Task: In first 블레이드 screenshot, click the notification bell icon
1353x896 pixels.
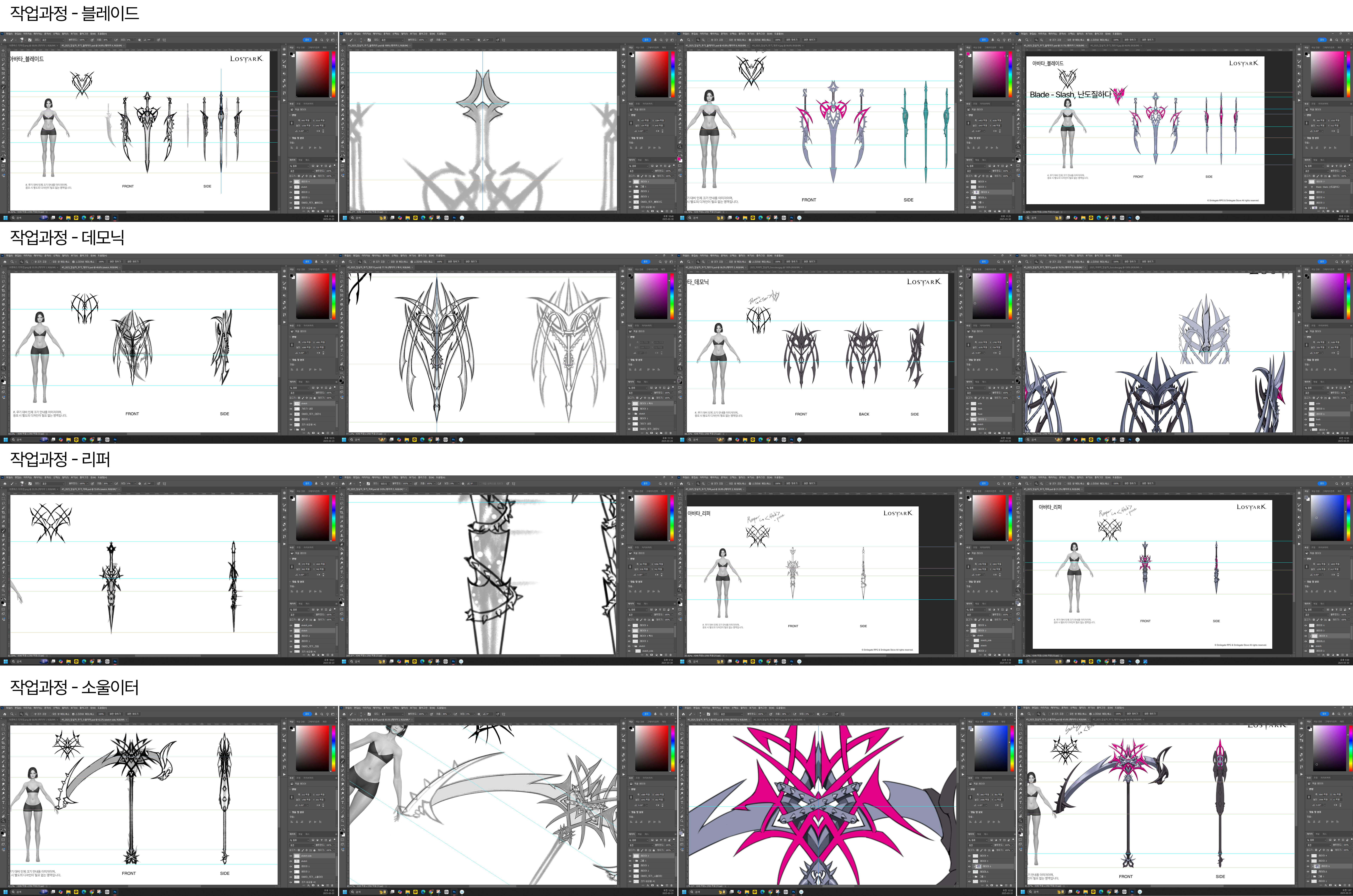Action: pyautogui.click(x=316, y=40)
